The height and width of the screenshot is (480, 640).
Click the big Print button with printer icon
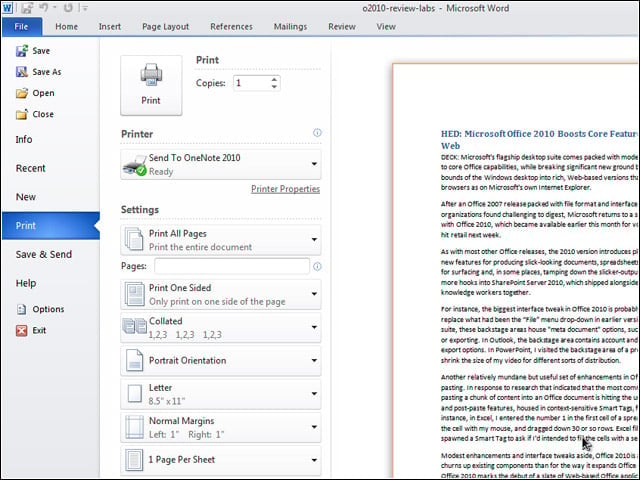pyautogui.click(x=151, y=85)
